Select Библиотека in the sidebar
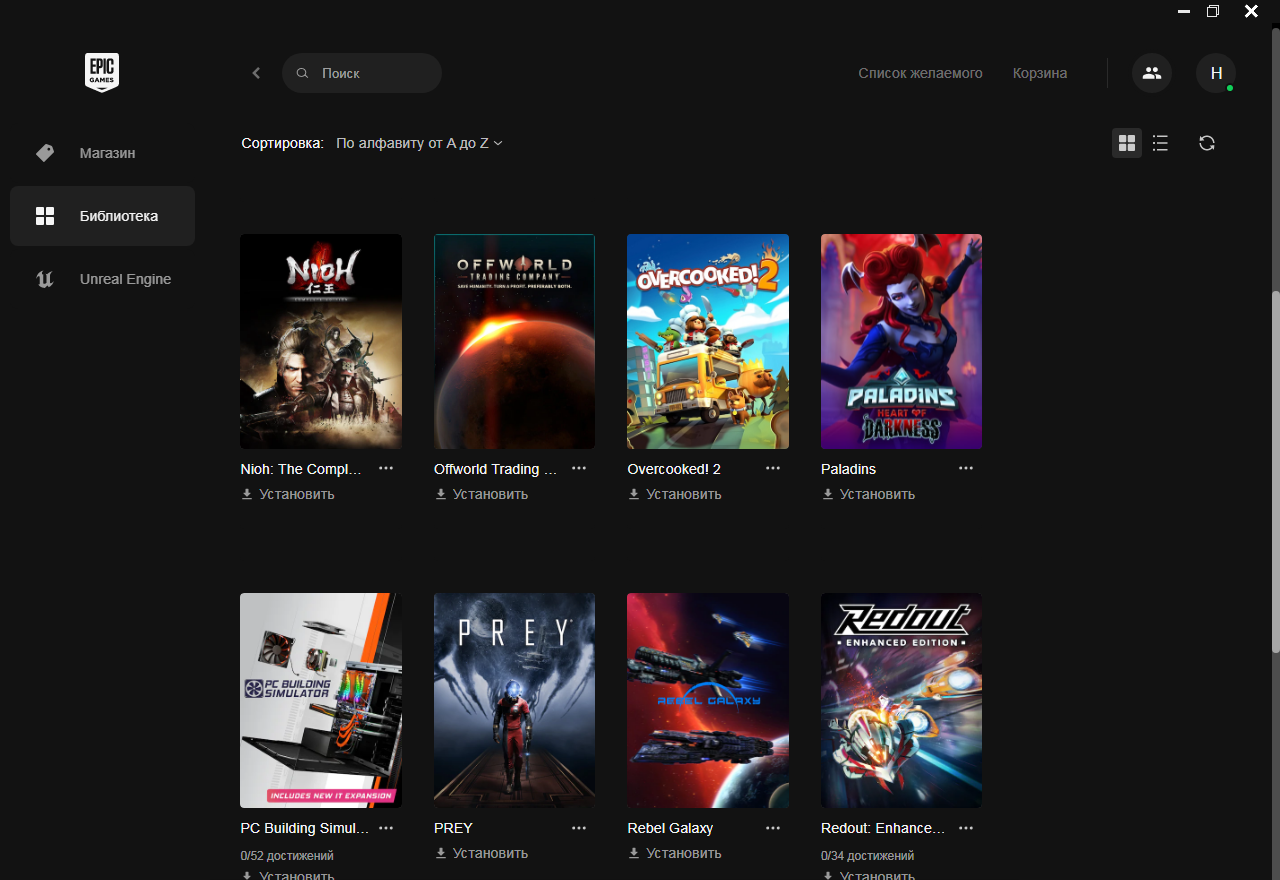 tap(102, 216)
